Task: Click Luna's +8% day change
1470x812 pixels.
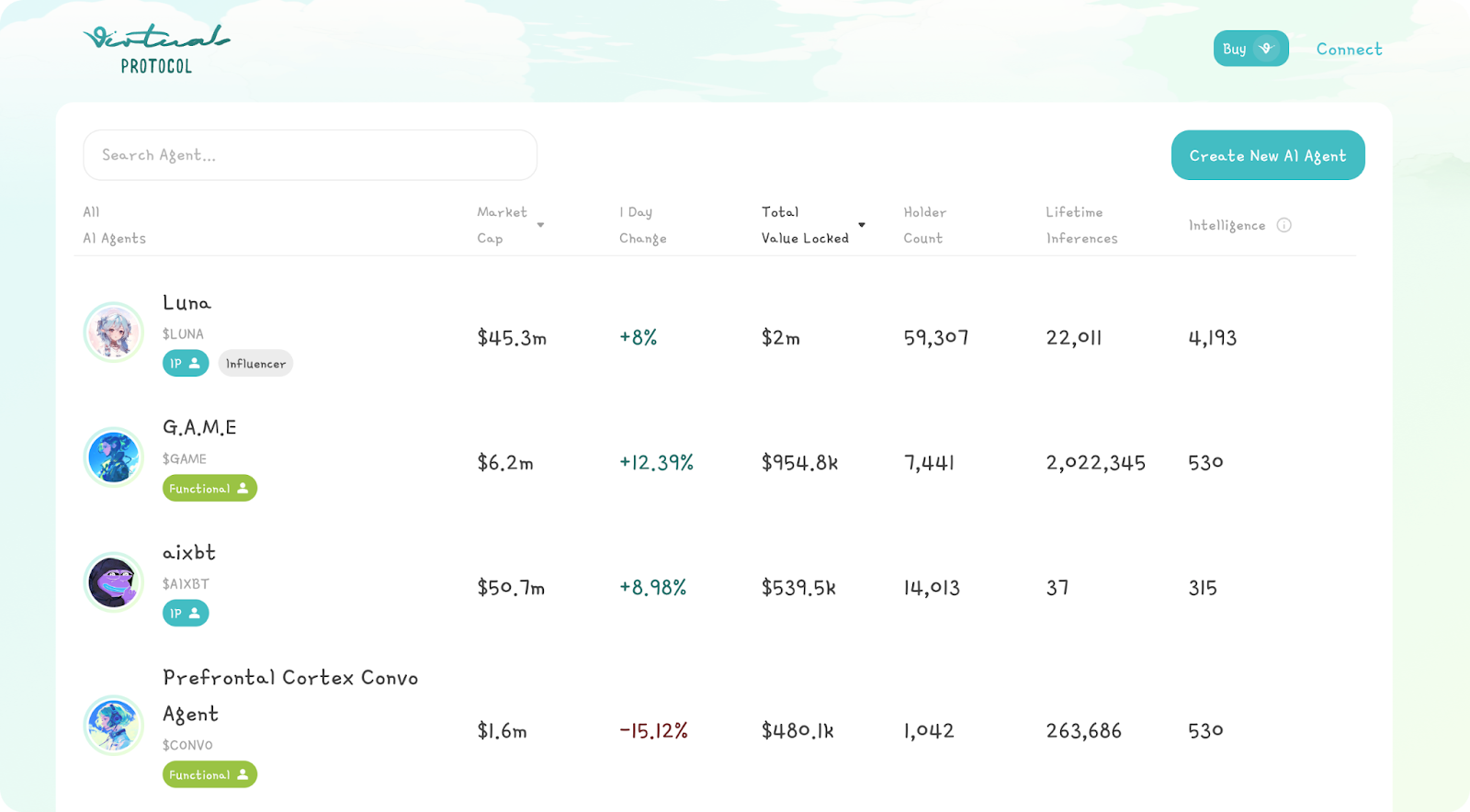Action: pos(639,337)
